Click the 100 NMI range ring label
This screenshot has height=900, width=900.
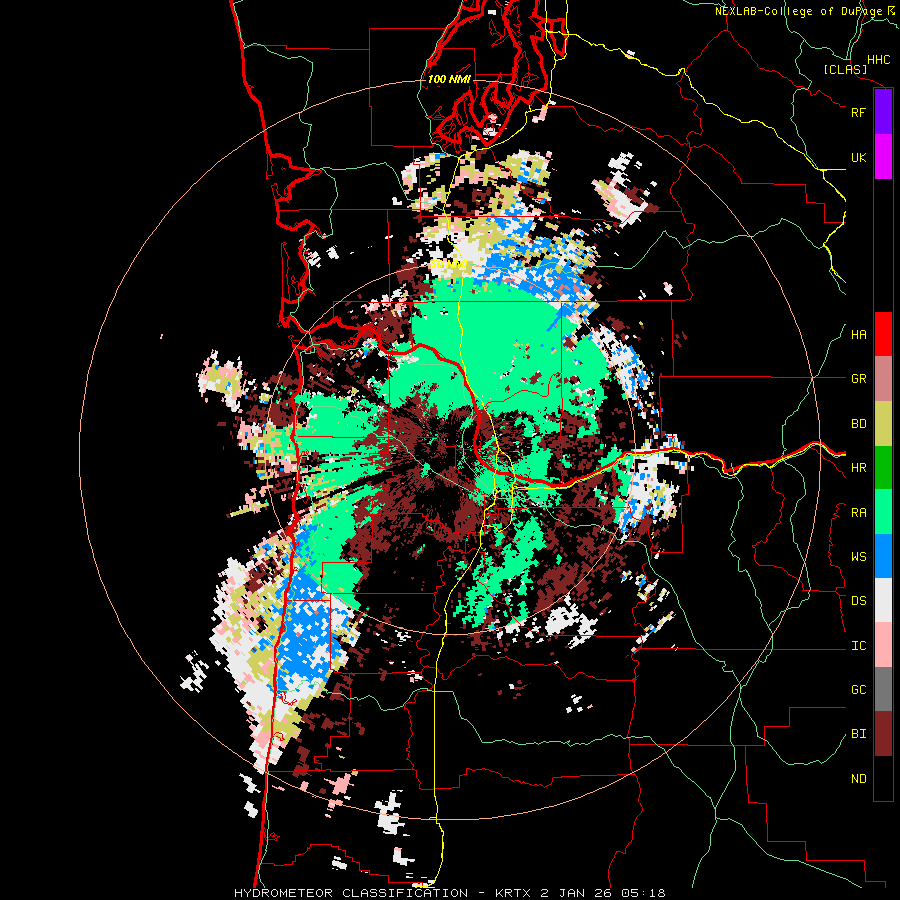[x=449, y=79]
